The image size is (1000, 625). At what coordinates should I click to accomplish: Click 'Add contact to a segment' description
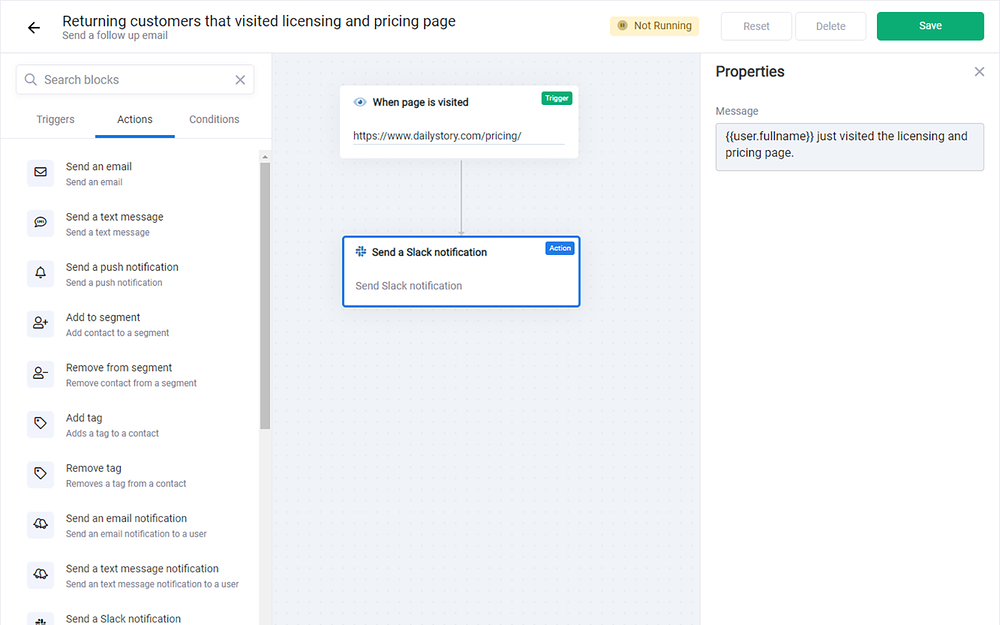(x=117, y=333)
